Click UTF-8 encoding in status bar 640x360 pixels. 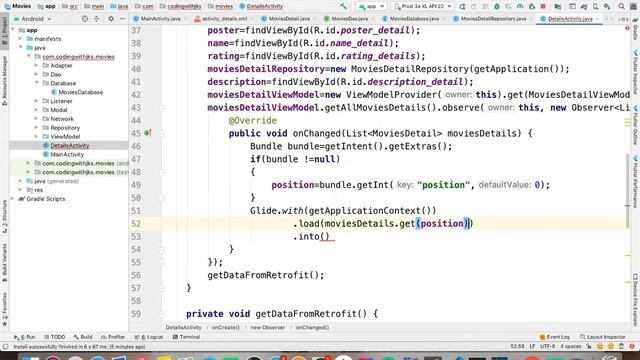click(547, 347)
